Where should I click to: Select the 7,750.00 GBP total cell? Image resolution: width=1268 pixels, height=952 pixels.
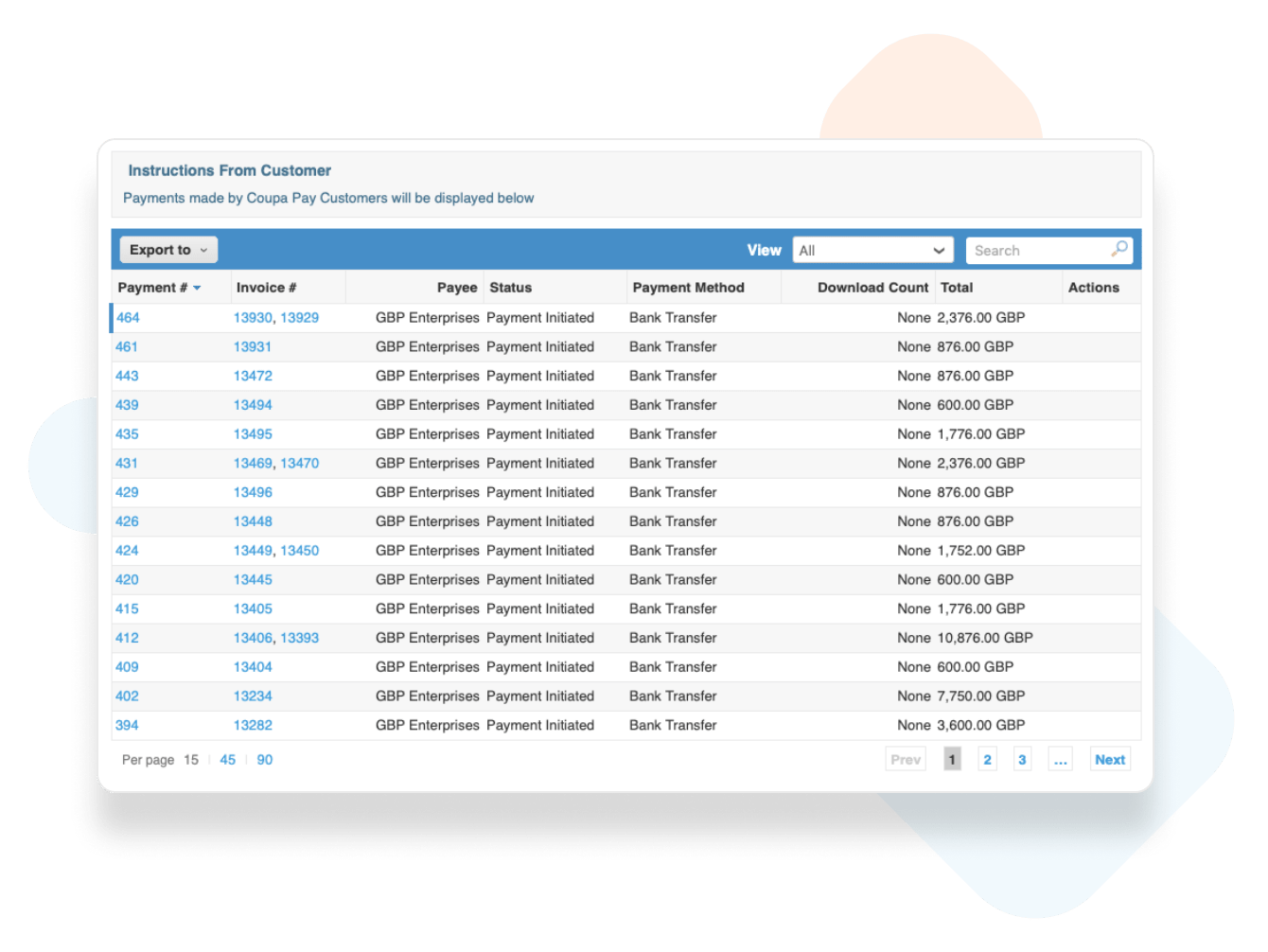pyautogui.click(x=981, y=696)
